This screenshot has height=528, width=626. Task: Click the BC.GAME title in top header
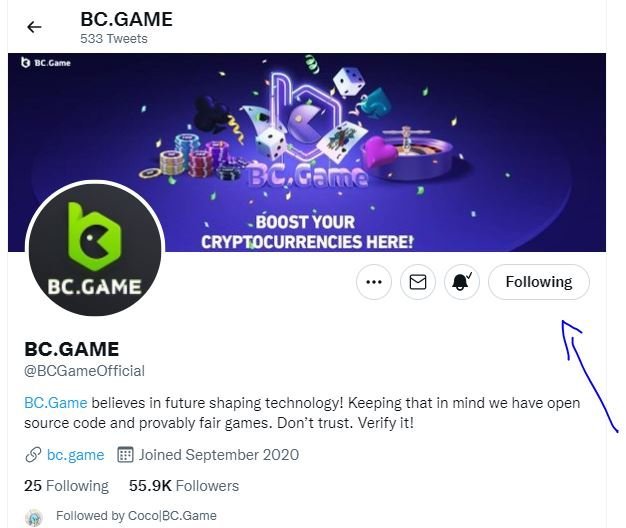126,19
